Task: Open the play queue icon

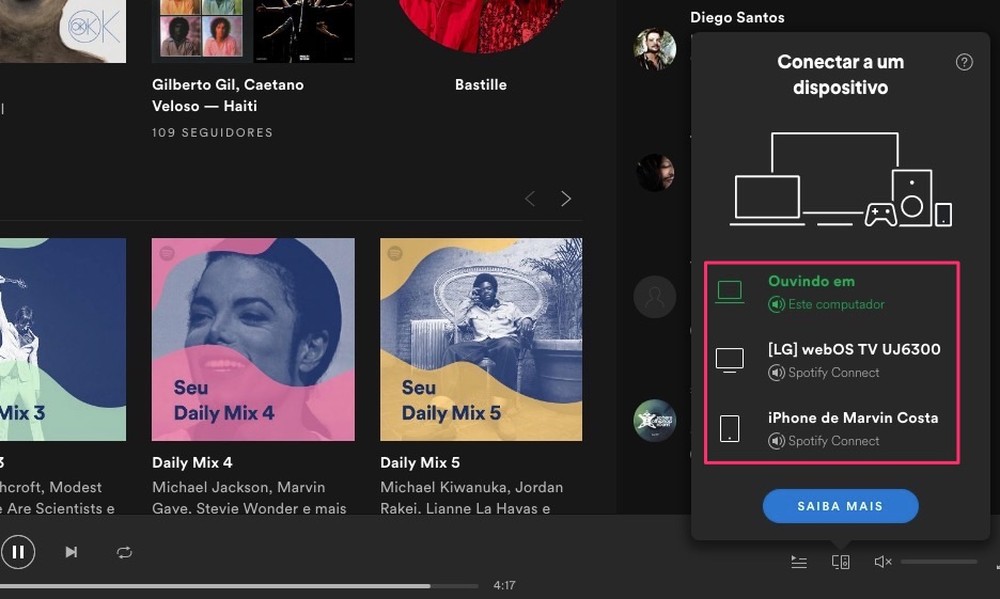Action: [x=798, y=561]
